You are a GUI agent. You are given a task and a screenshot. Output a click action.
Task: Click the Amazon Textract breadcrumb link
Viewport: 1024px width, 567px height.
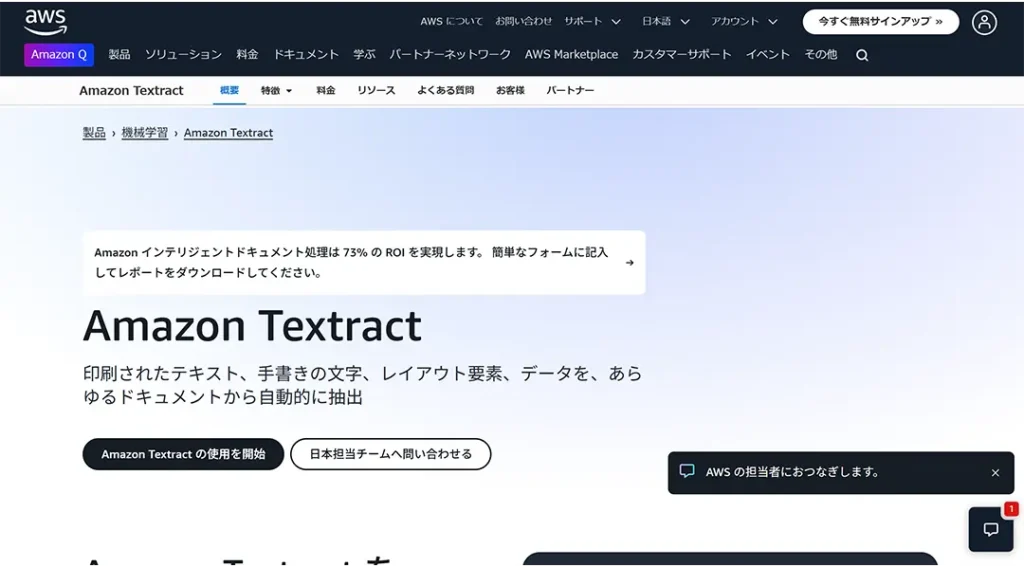228,133
